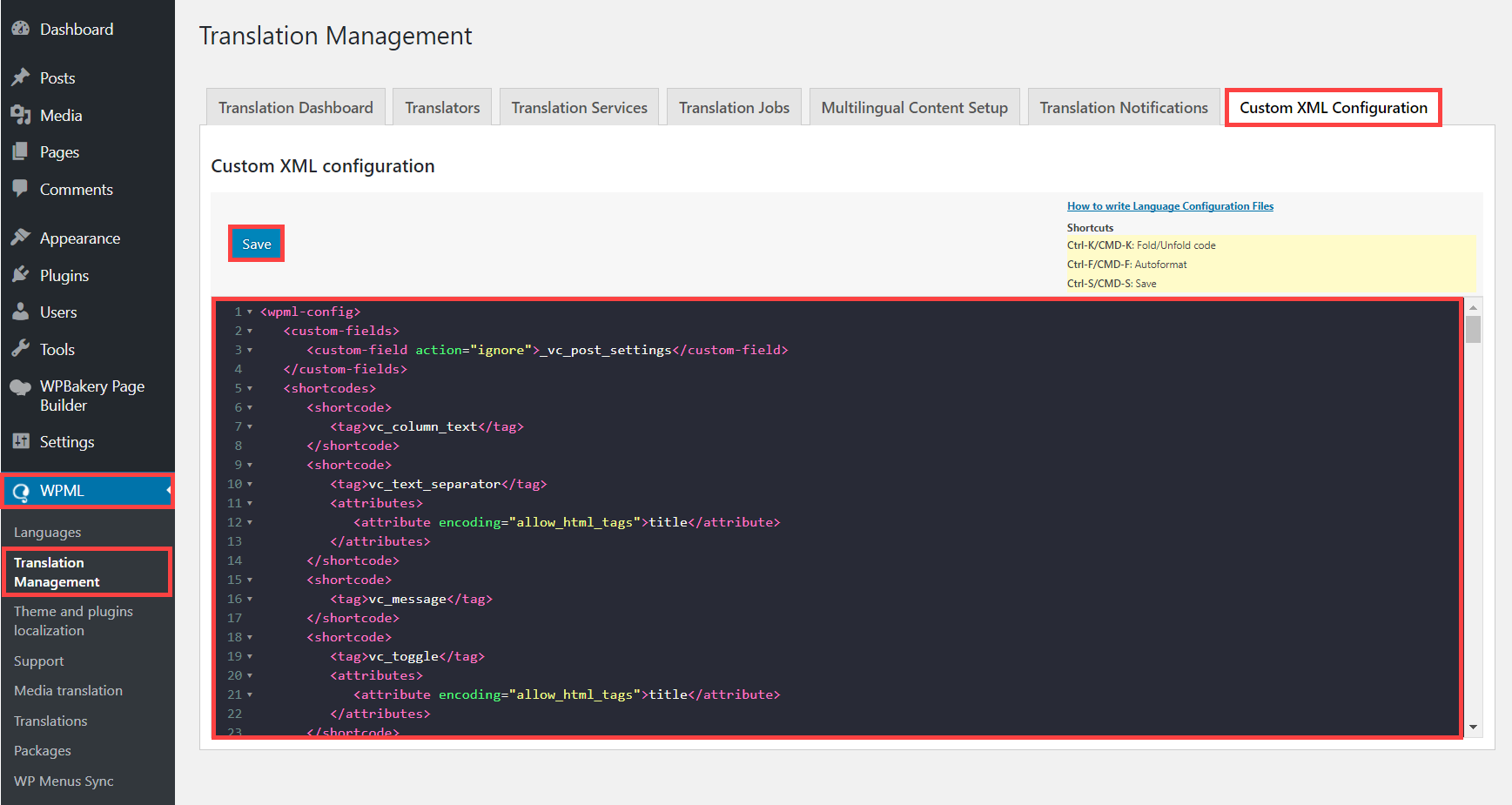Viewport: 1512px width, 805px height.
Task: Open the Plugins menu label
Action: (x=64, y=275)
